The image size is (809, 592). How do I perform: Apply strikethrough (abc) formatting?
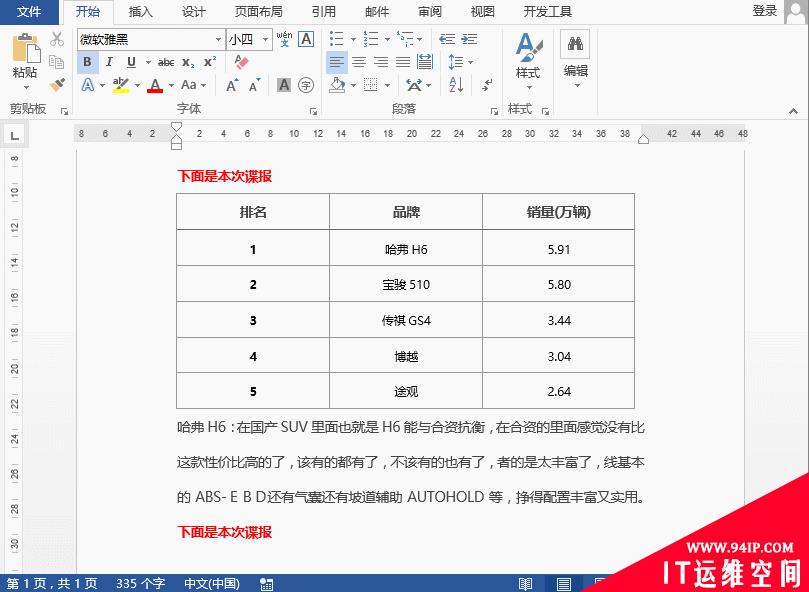click(166, 62)
